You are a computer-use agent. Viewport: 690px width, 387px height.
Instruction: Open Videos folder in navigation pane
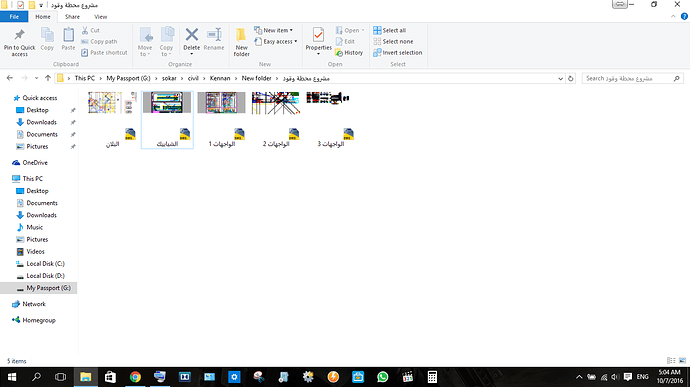click(x=35, y=251)
